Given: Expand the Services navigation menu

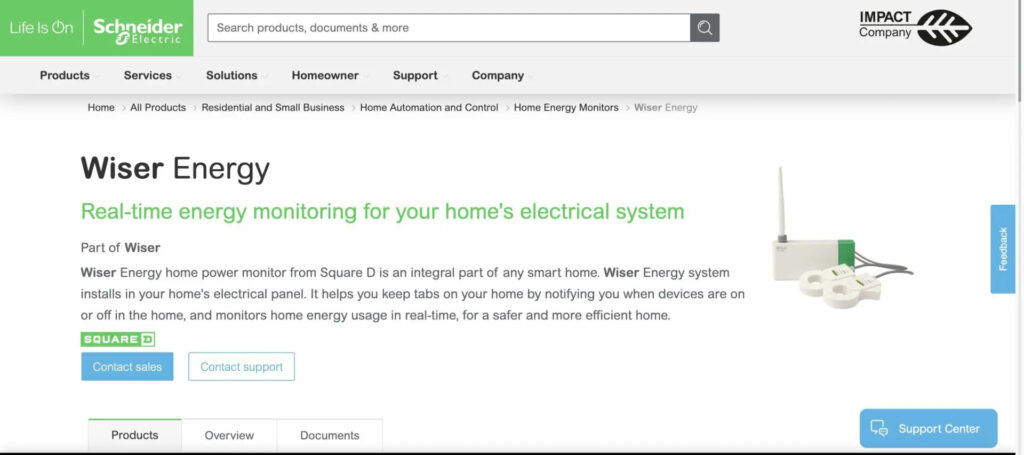Looking at the screenshot, I should [x=152, y=75].
